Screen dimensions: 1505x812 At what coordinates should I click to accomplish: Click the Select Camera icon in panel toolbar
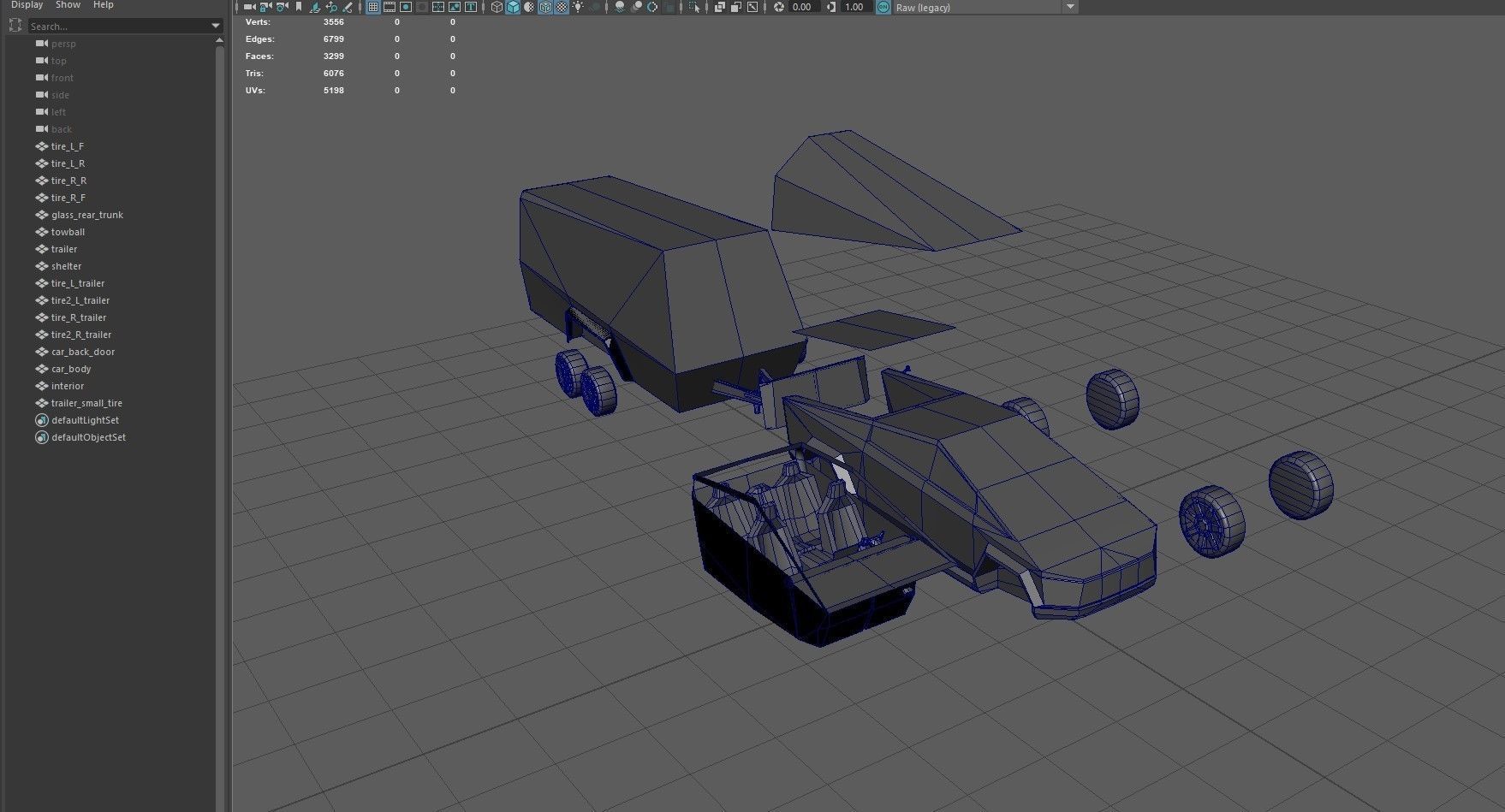click(249, 7)
